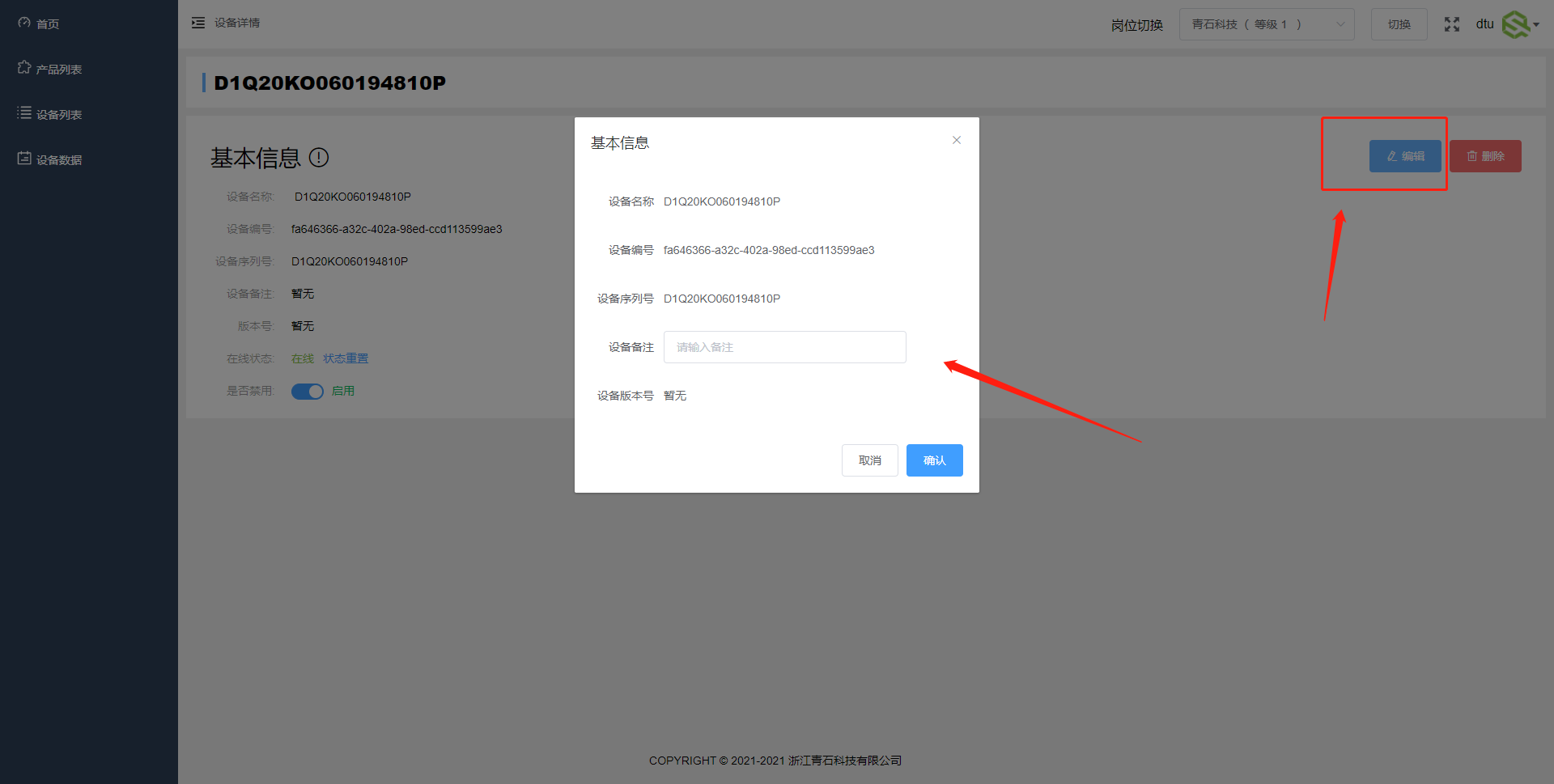Click the trash icon on the 删除 button
This screenshot has width=1554, height=784.
click(x=1471, y=156)
